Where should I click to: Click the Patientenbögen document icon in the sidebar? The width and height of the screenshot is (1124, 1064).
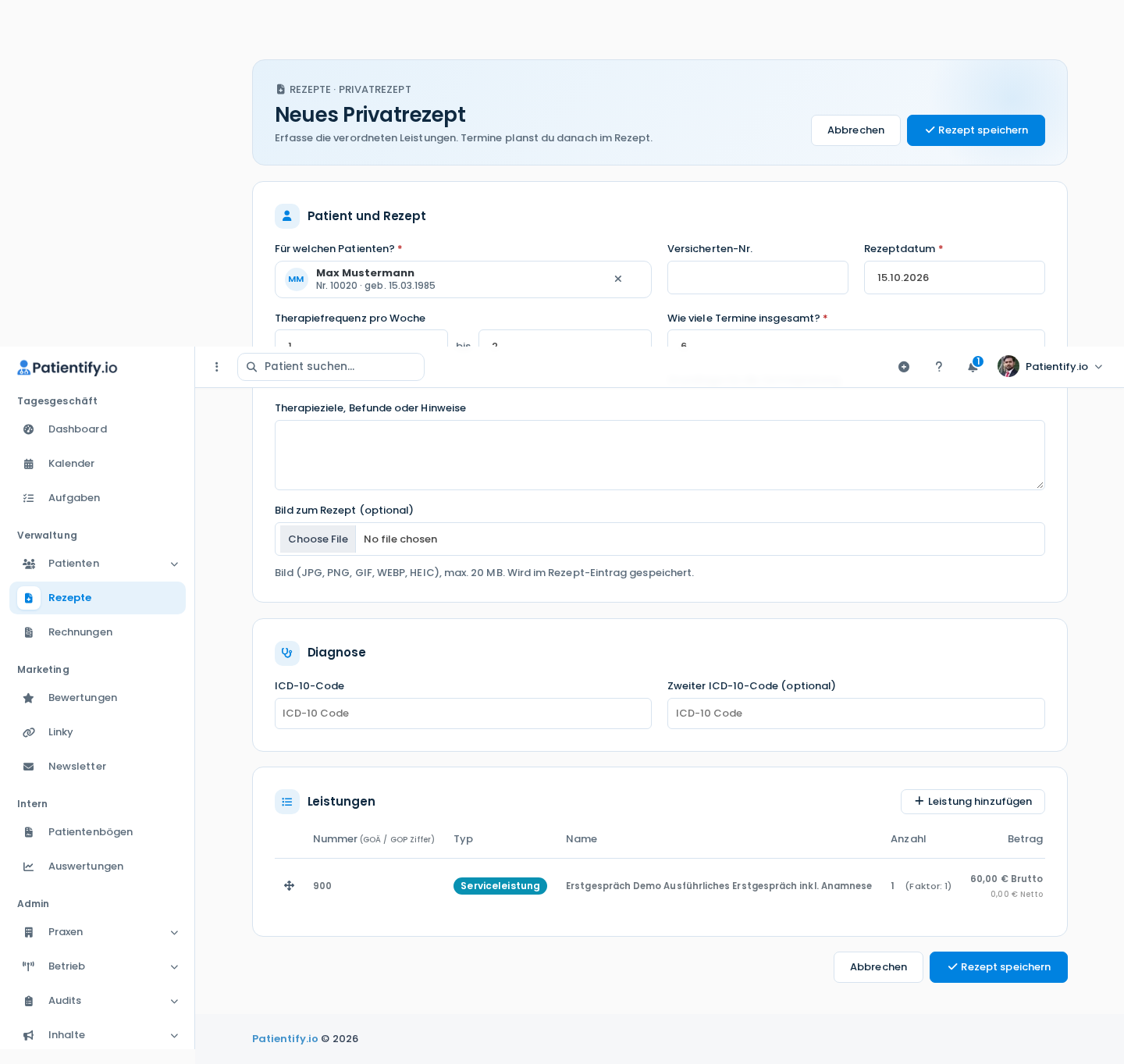[x=29, y=832]
